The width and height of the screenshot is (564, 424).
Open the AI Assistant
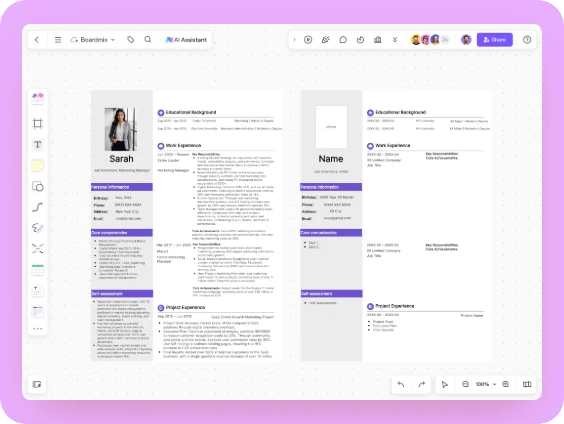coord(186,40)
